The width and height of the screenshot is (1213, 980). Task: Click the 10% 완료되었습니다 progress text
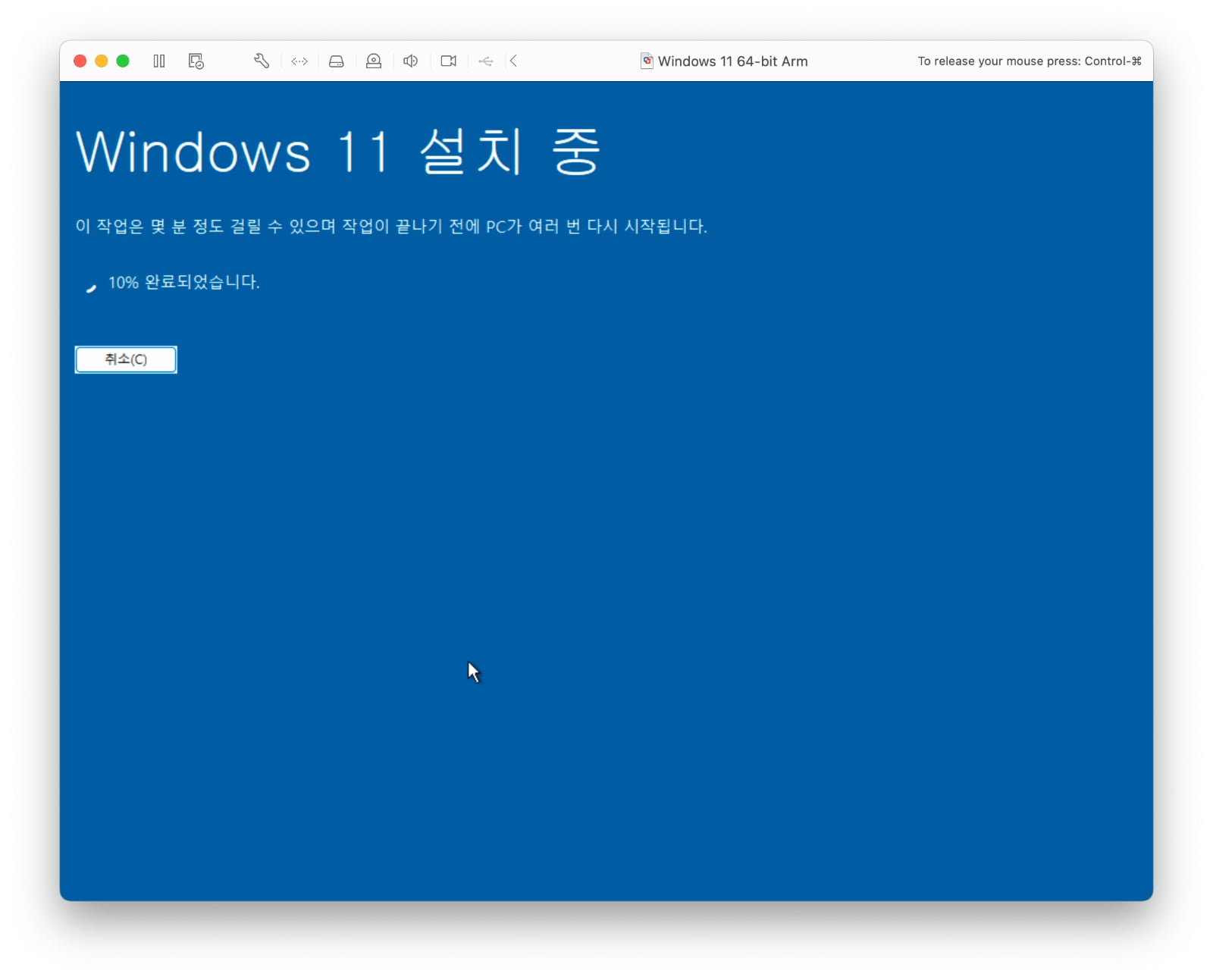(x=184, y=282)
